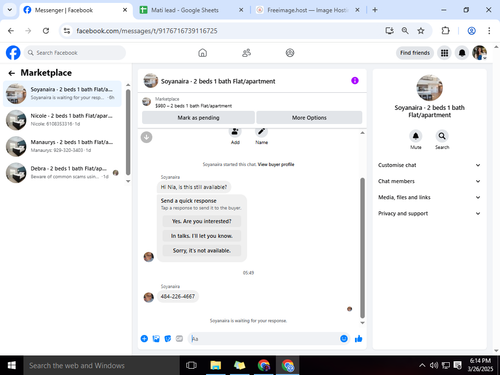Attach a photo file icon
The image size is (500, 375).
[x=156, y=339]
